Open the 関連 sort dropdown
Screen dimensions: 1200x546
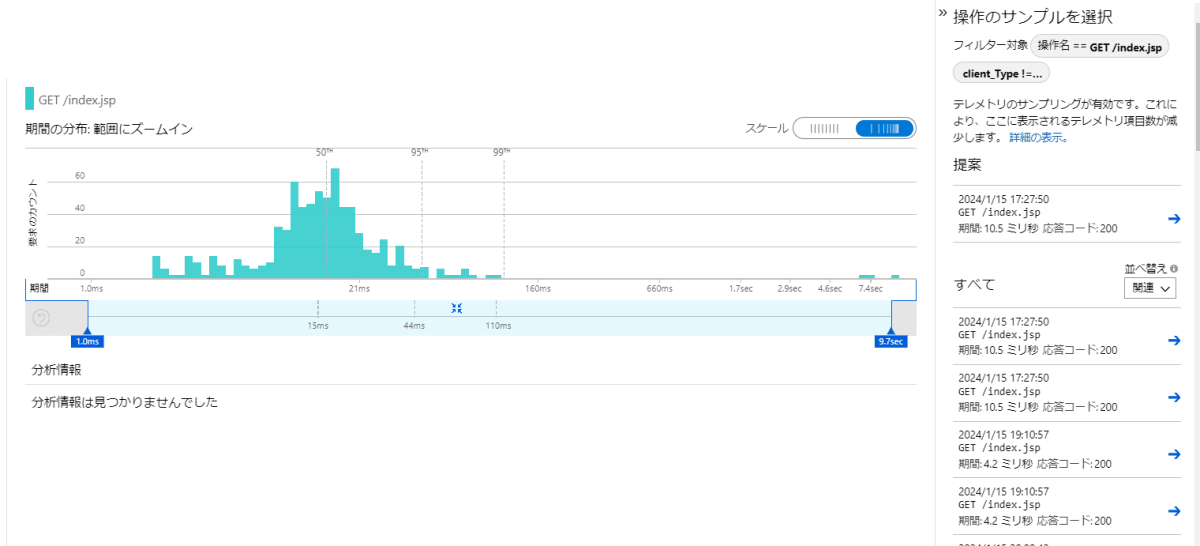(1152, 287)
